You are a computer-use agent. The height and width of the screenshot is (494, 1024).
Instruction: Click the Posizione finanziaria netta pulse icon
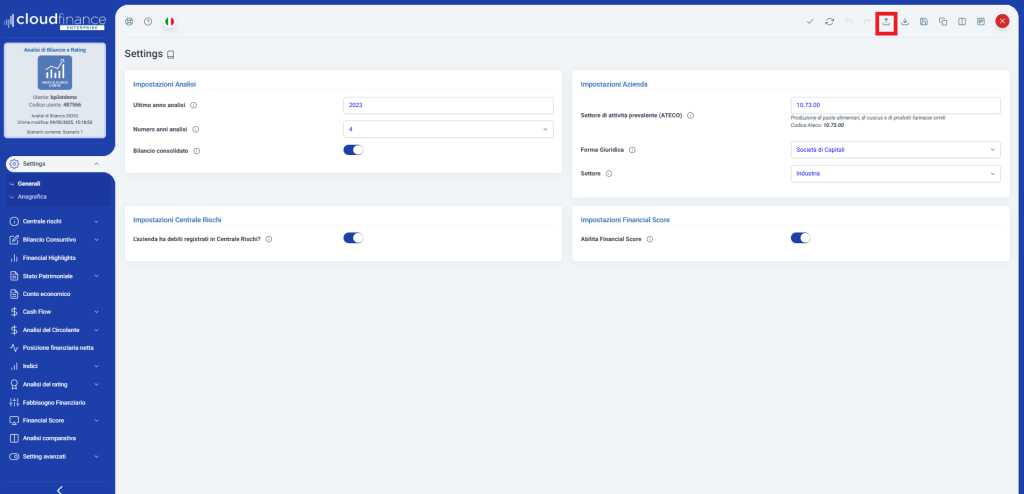click(x=14, y=348)
